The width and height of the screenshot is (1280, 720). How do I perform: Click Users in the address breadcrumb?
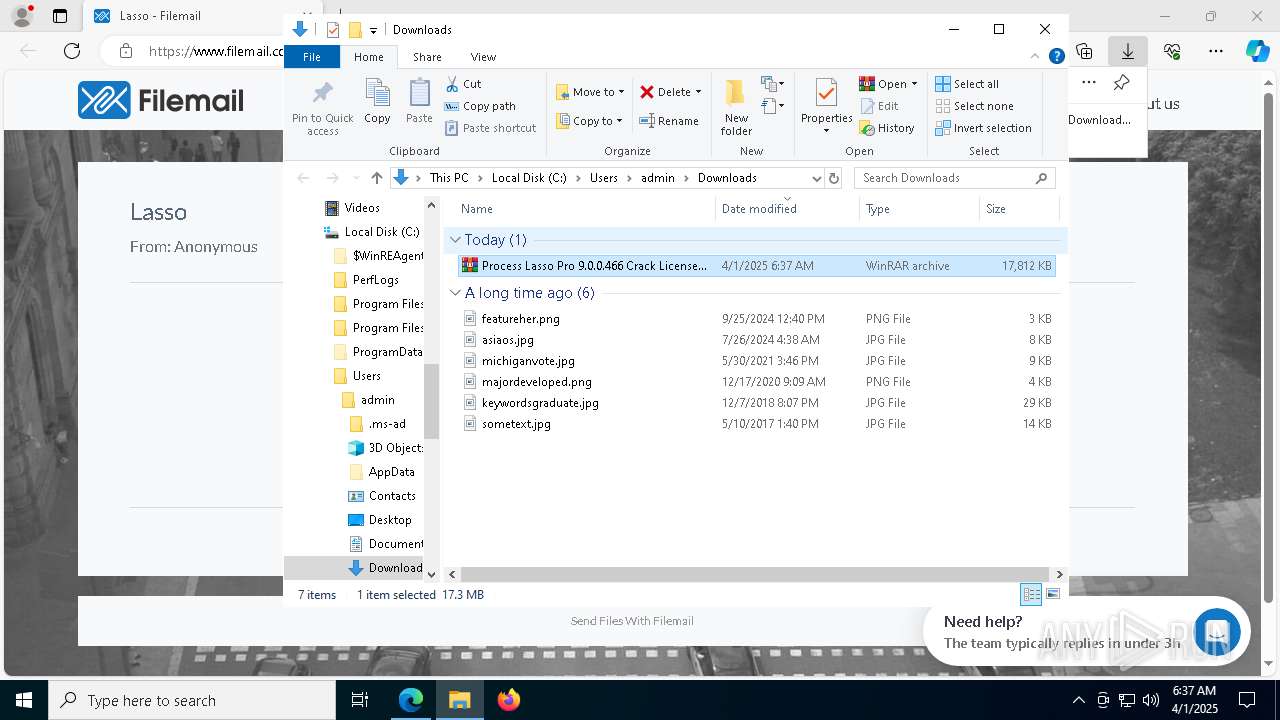603,178
